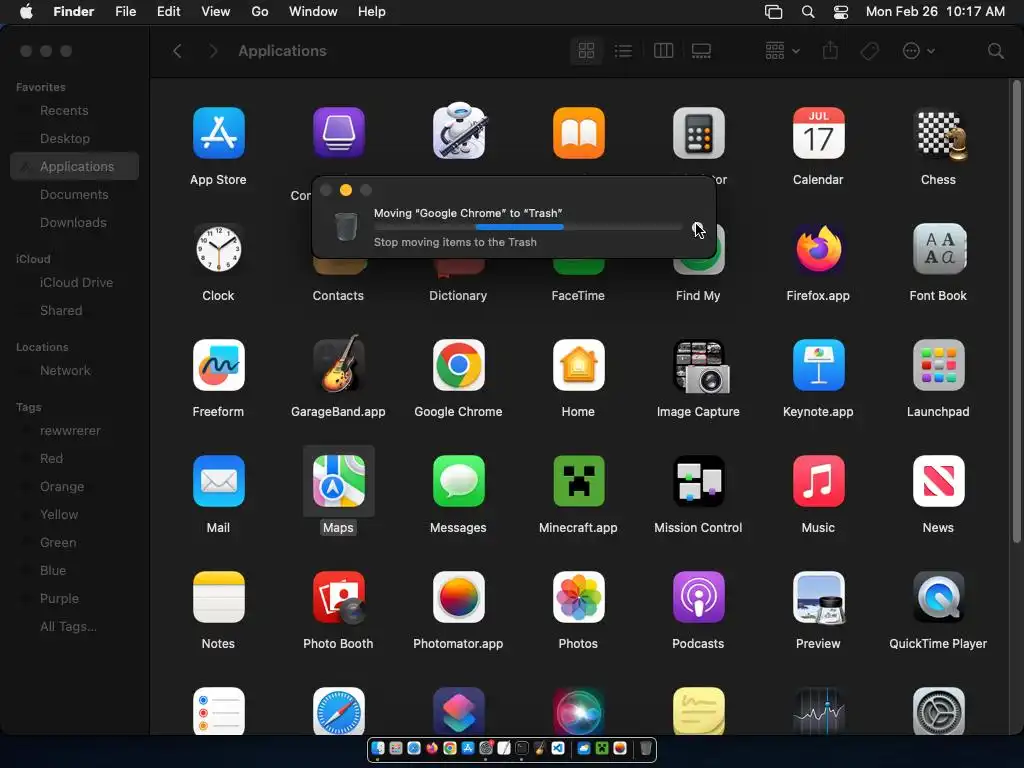Go forward with the right chevron
Viewport: 1024px width, 768px height.
pos(213,51)
